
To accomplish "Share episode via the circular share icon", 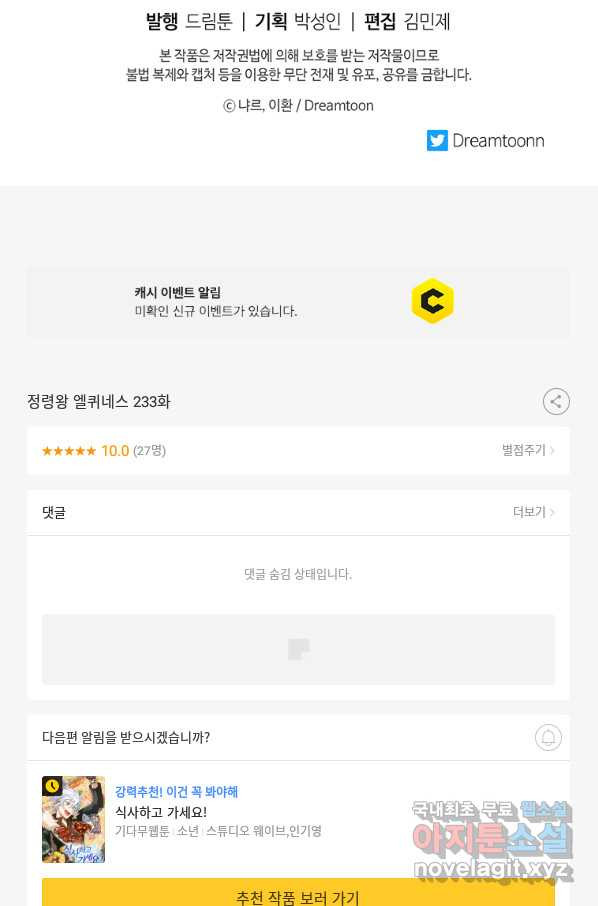I will (556, 402).
